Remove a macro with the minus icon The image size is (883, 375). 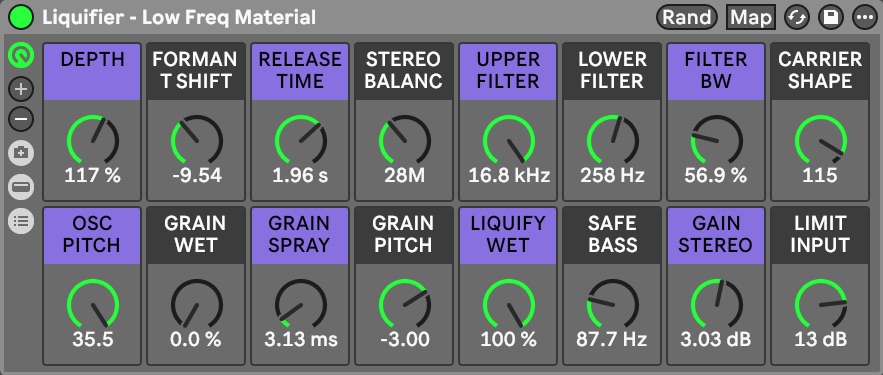click(21, 119)
